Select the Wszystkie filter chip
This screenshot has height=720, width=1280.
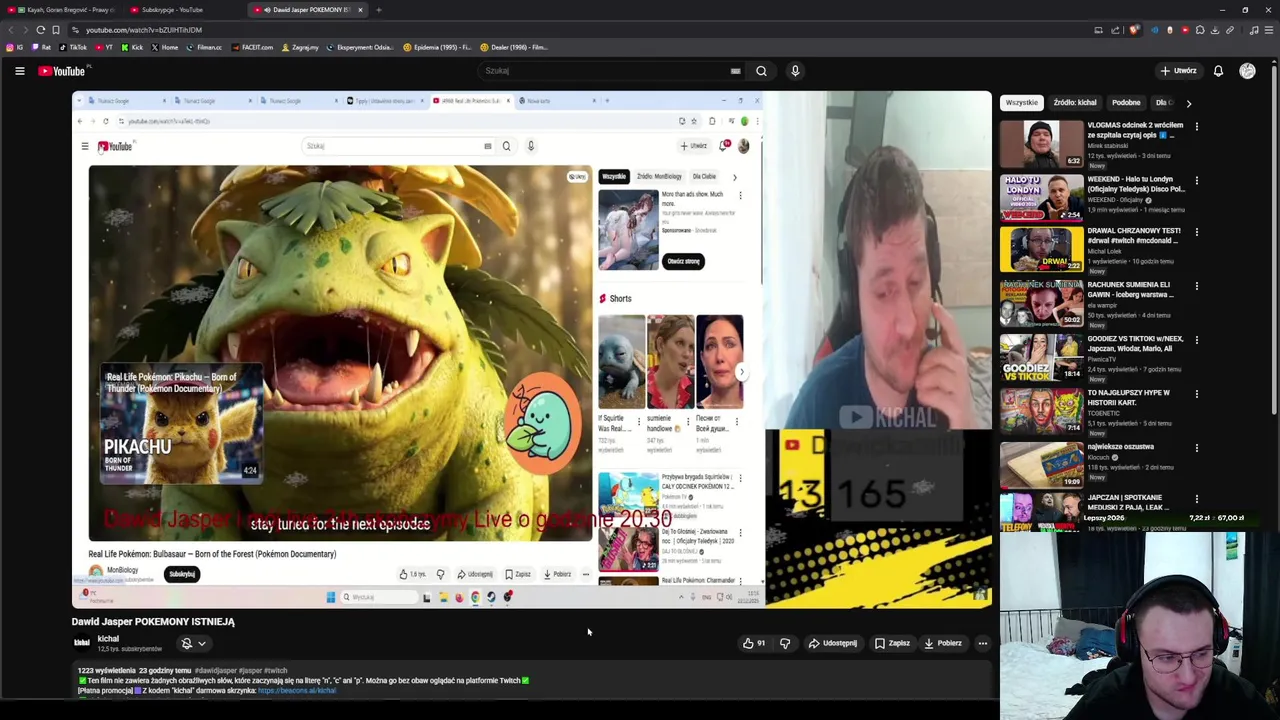pos(1022,102)
